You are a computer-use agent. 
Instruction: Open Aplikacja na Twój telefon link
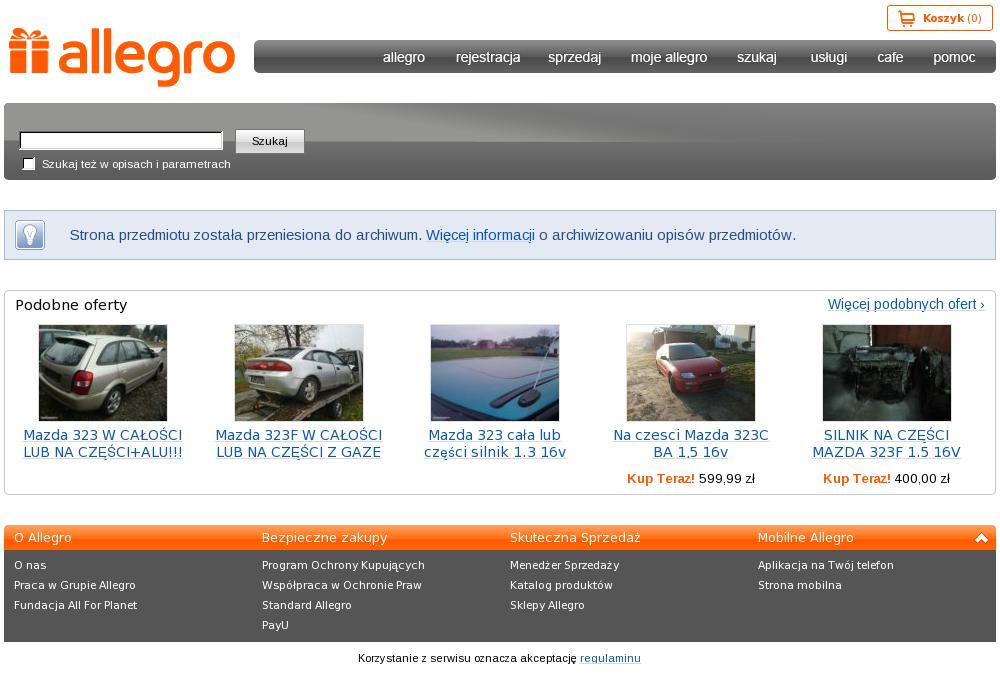[x=826, y=565]
